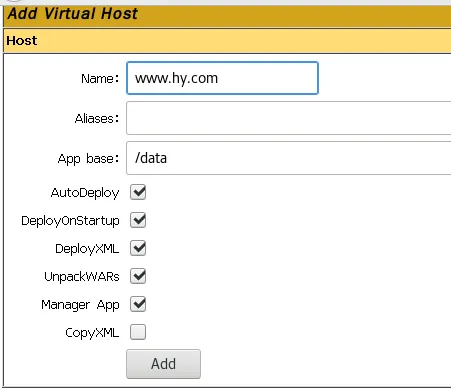Focus the empty Aliases input field
Image resolution: width=451 pixels, height=392 pixels.
pyautogui.click(x=289, y=118)
